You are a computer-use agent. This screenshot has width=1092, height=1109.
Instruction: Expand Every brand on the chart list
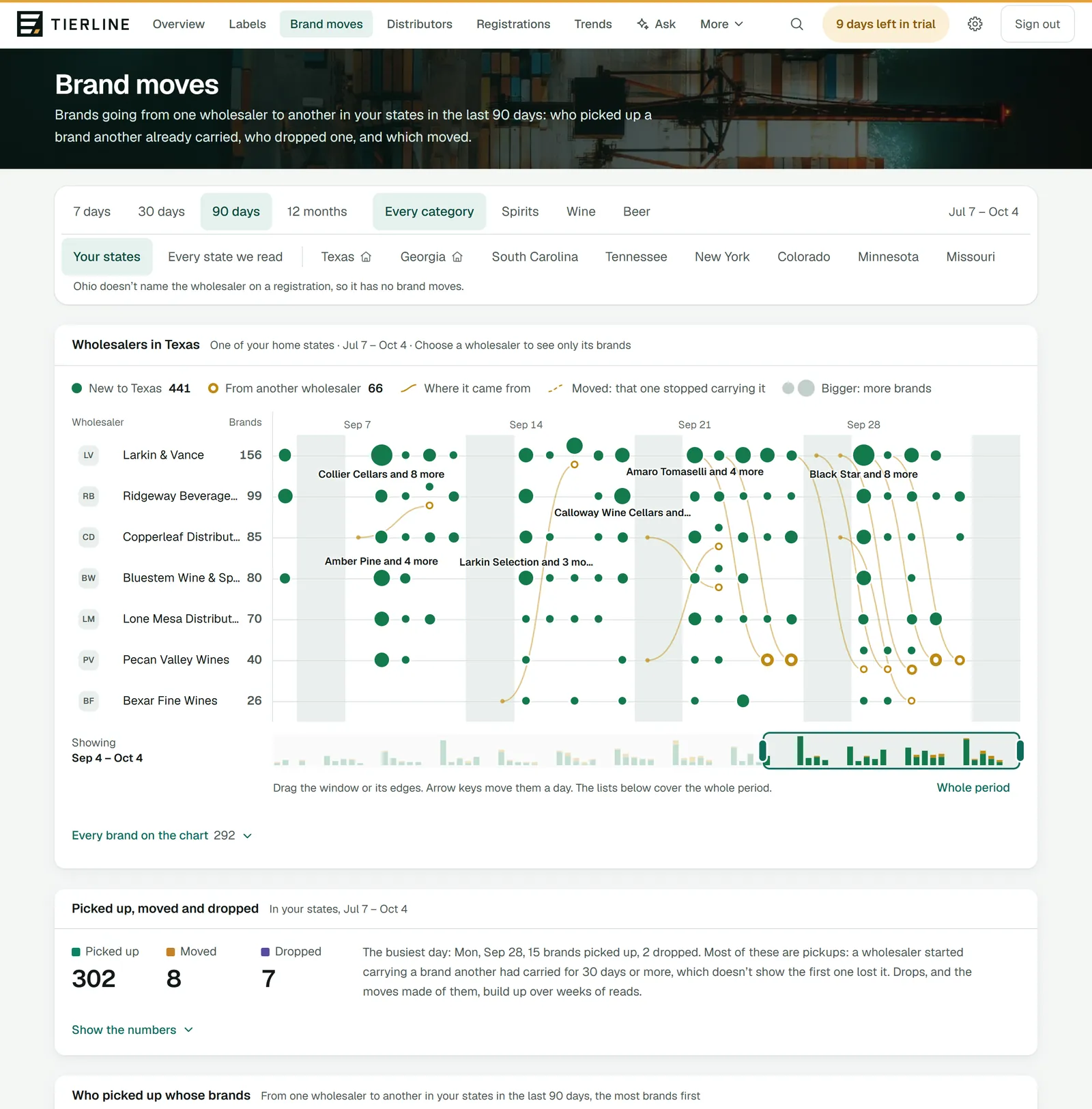pos(162,835)
